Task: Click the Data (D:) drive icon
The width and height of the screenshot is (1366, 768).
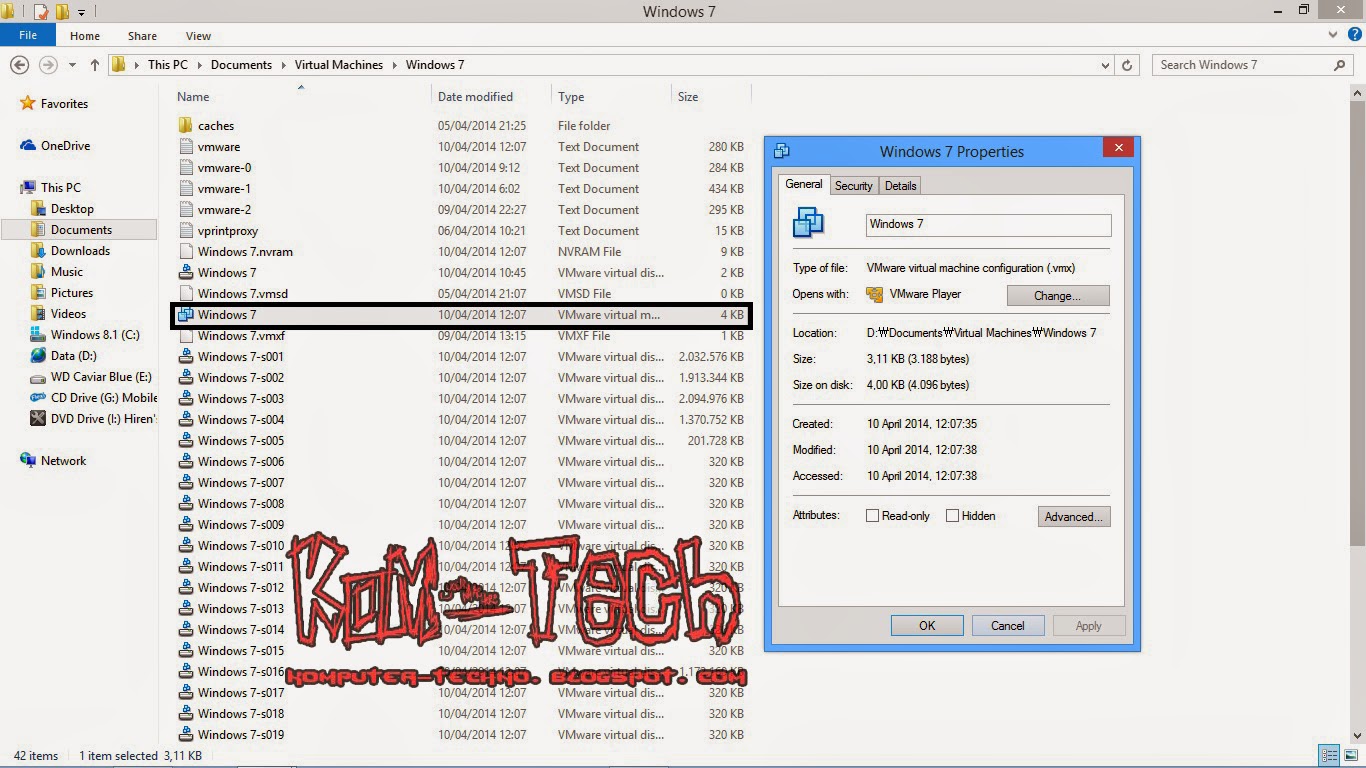Action: pos(38,356)
